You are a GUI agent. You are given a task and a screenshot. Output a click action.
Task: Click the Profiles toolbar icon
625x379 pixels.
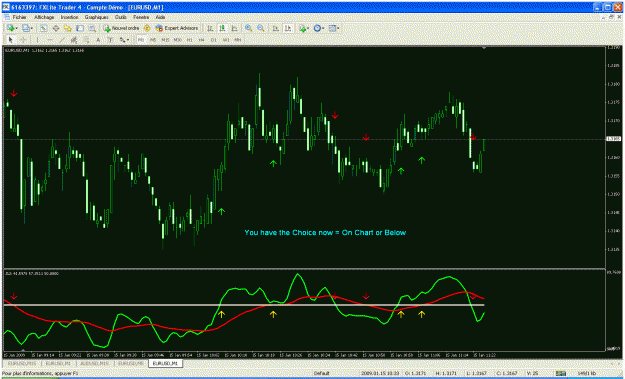26,28
